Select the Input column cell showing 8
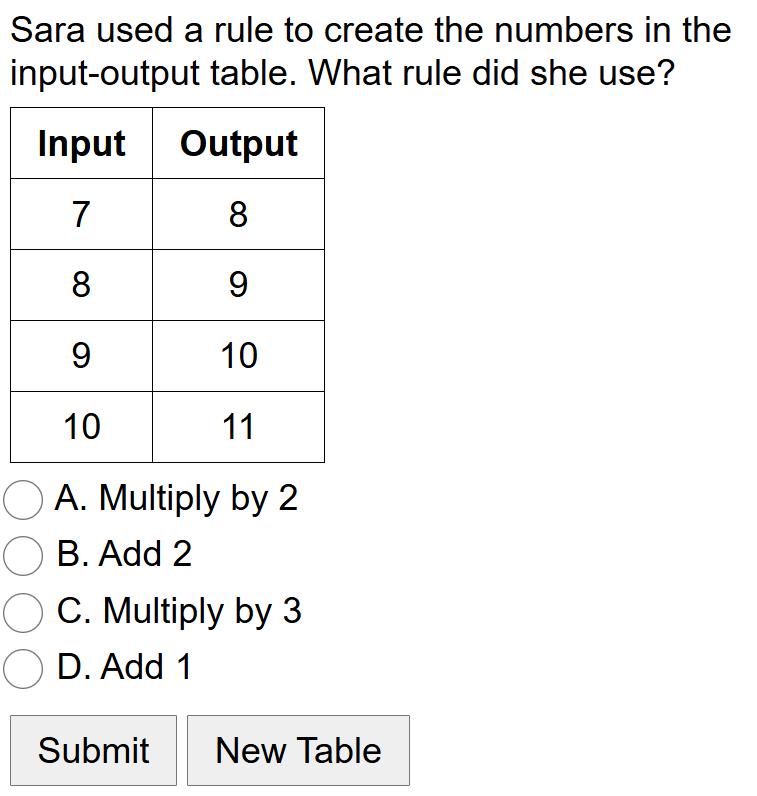 (x=81, y=285)
